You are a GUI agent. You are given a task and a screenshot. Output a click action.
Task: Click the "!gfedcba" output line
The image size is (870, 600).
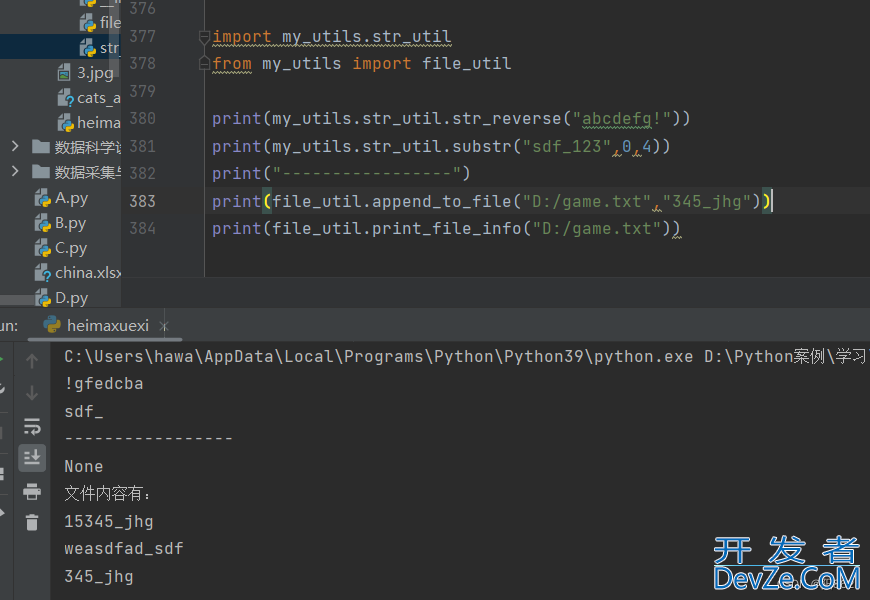pos(104,384)
